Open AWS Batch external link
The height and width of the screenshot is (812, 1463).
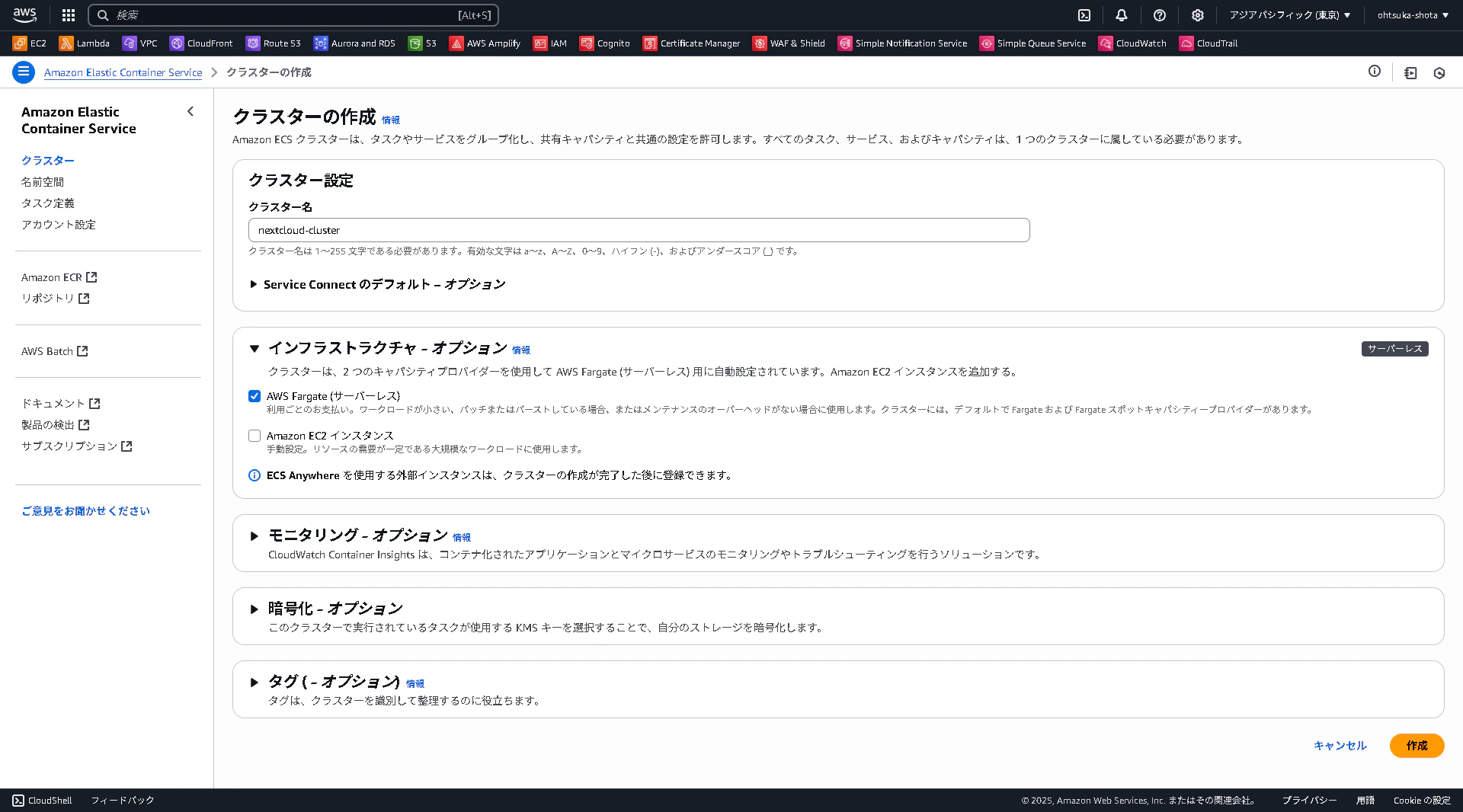coord(54,351)
